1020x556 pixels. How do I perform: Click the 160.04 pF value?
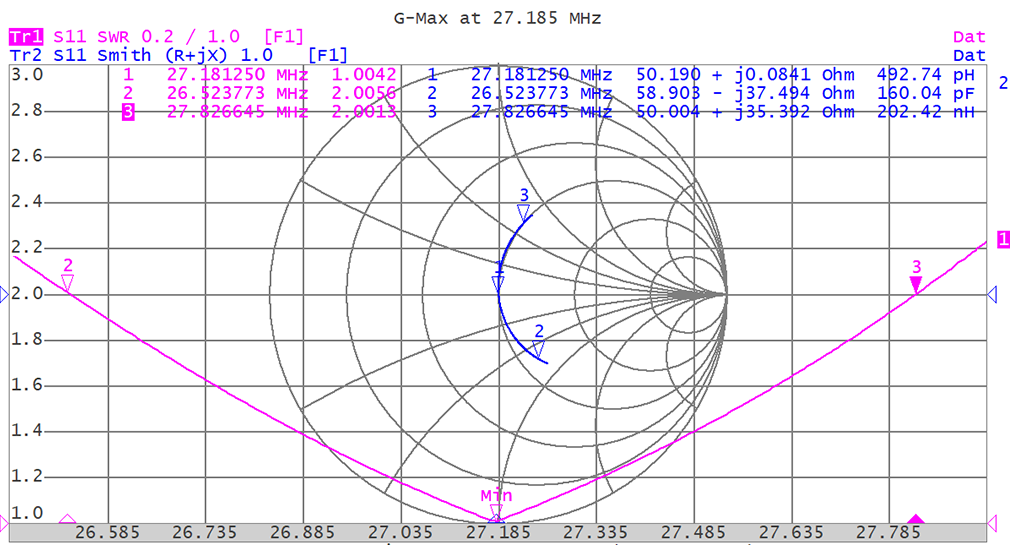[926, 93]
